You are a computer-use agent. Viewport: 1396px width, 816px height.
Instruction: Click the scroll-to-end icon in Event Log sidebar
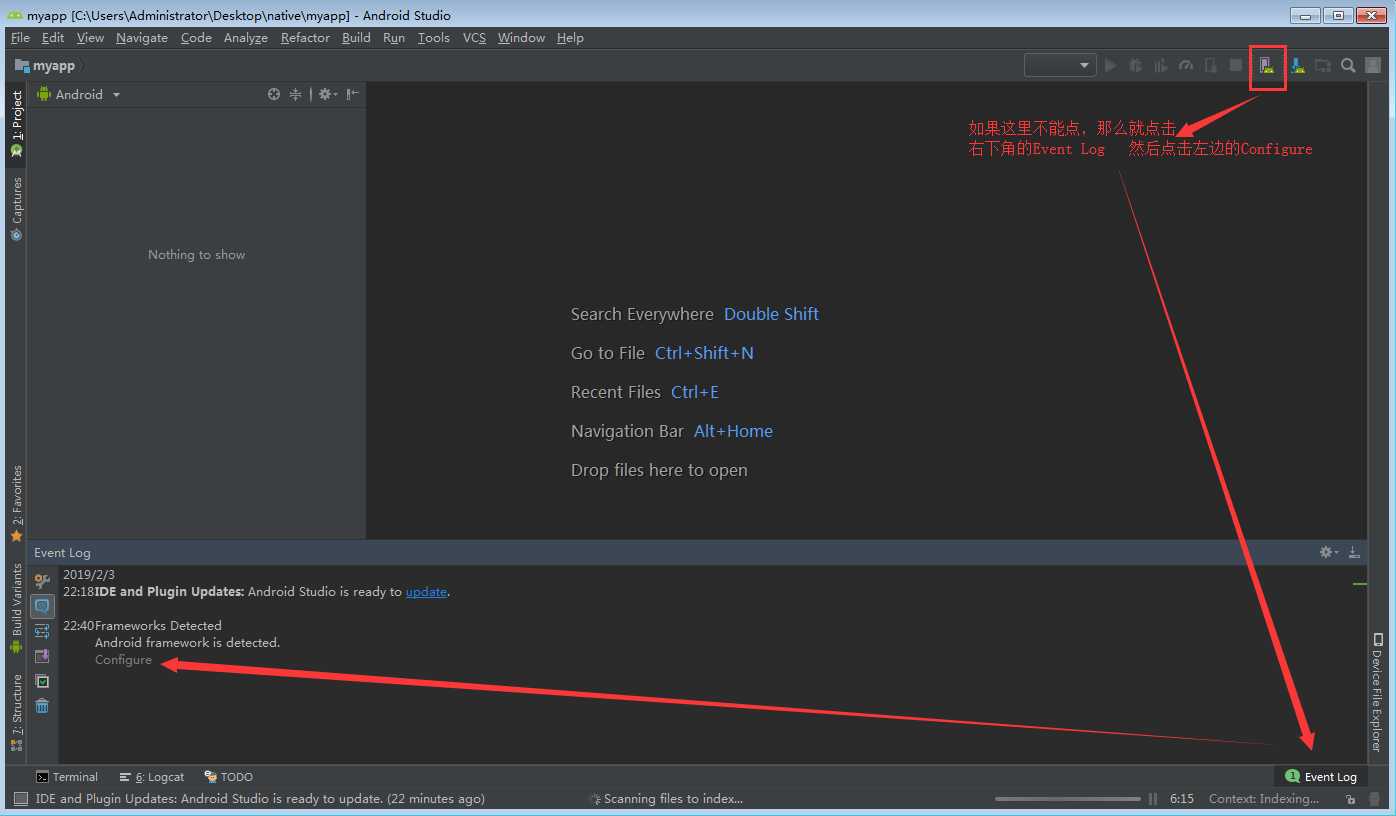click(42, 656)
